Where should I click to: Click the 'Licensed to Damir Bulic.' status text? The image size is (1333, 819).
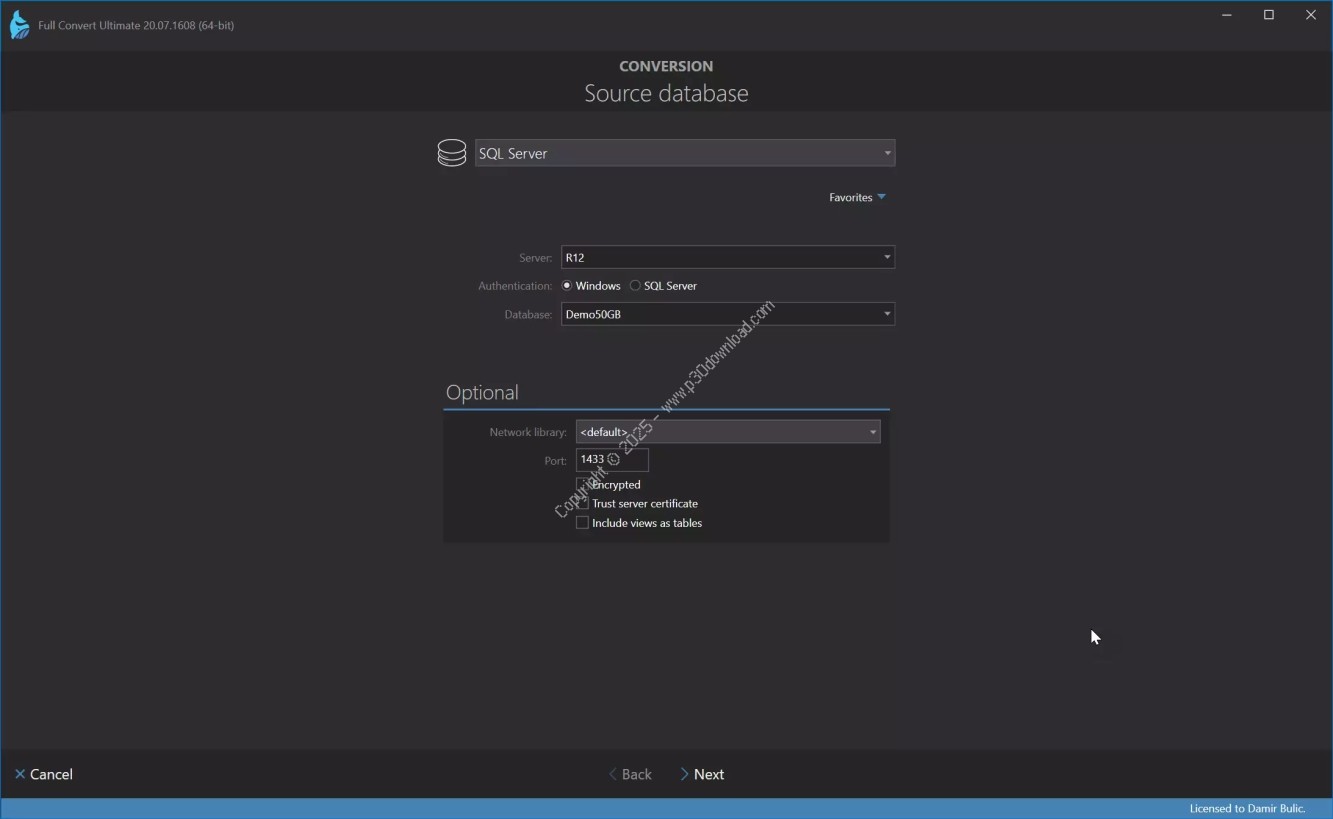(1247, 808)
